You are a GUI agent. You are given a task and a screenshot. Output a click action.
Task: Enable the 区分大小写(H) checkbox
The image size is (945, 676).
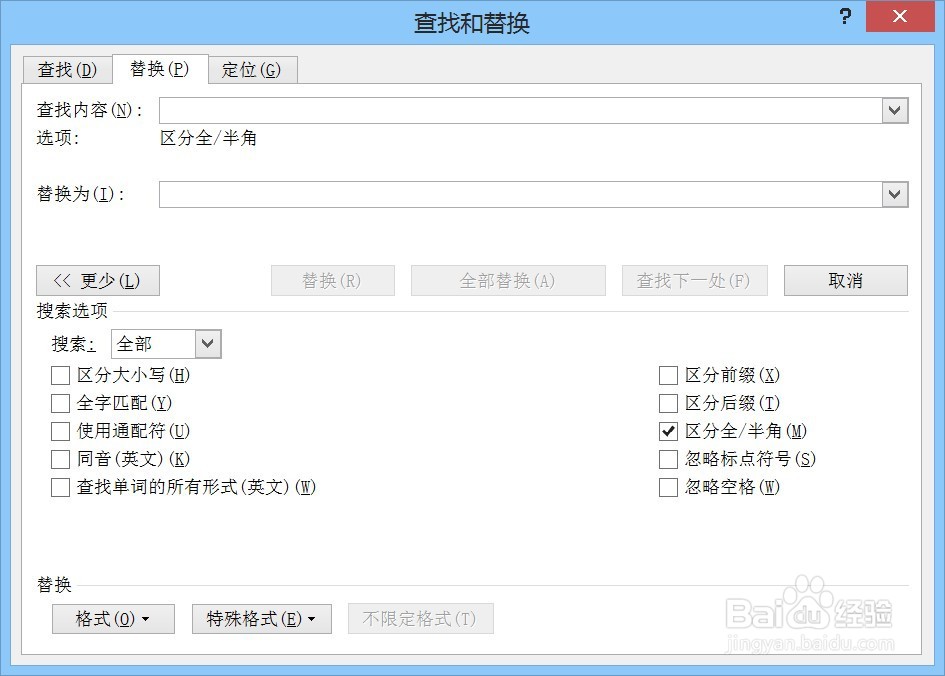pyautogui.click(x=60, y=375)
